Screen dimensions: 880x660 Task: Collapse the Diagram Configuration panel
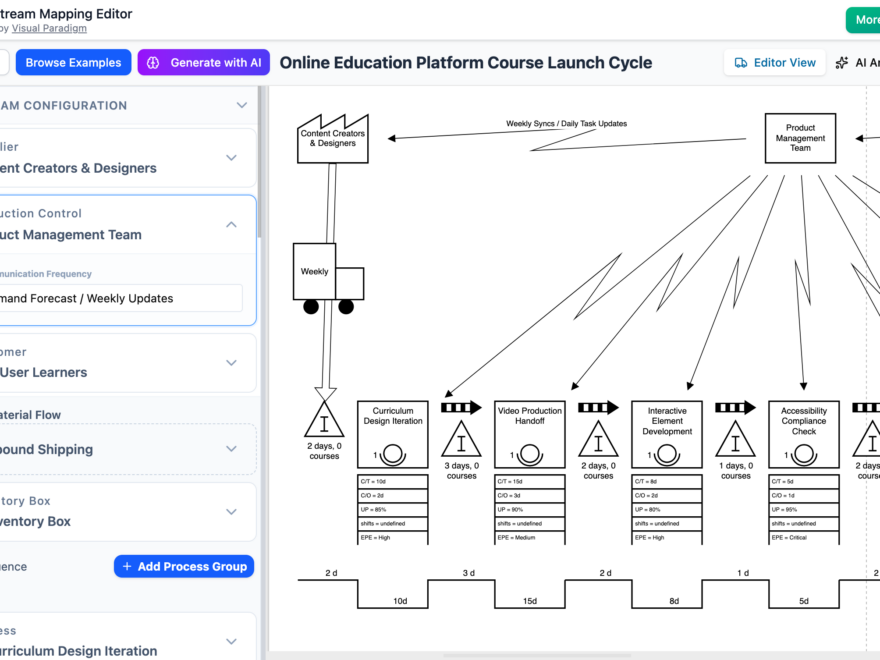pos(241,105)
